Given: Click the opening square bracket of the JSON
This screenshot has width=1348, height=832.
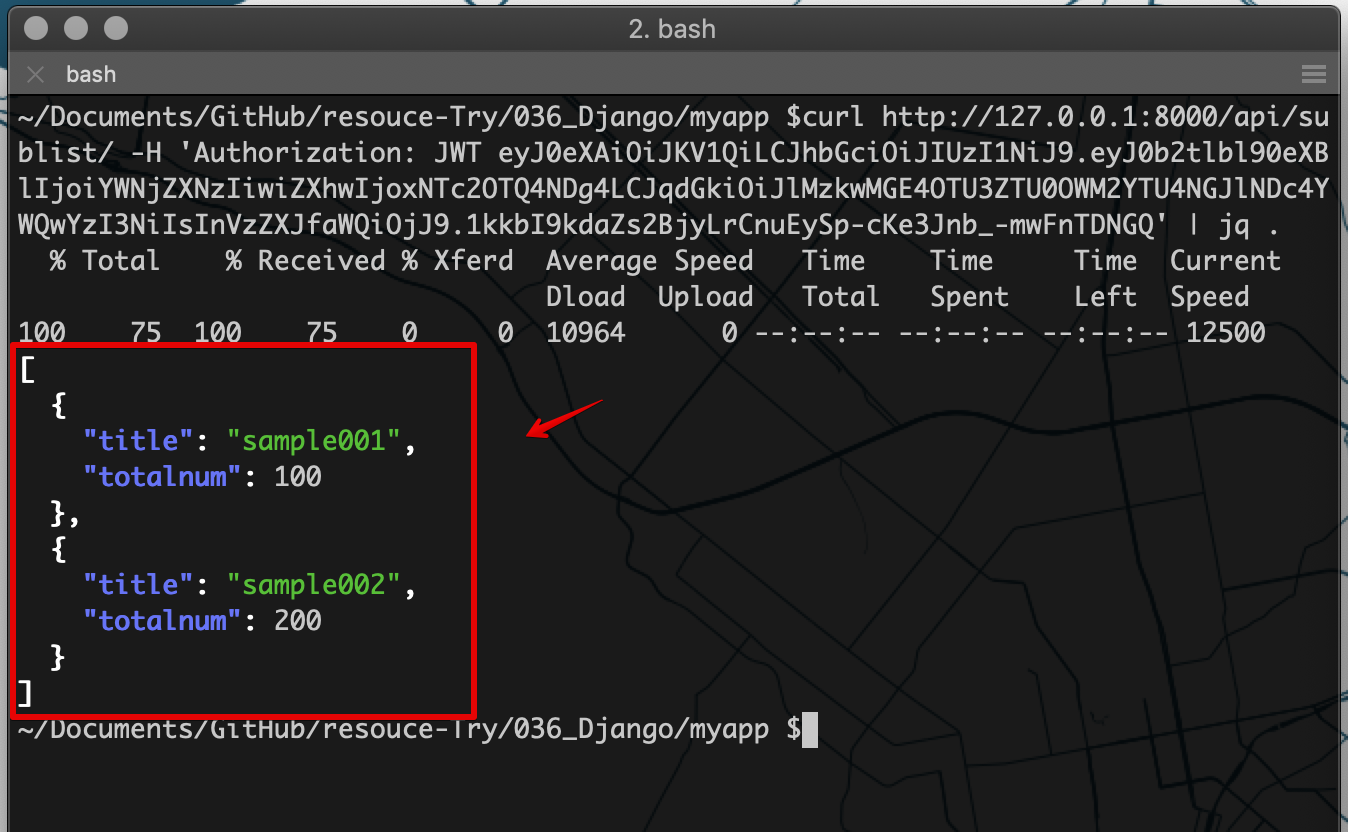Looking at the screenshot, I should point(26,368).
